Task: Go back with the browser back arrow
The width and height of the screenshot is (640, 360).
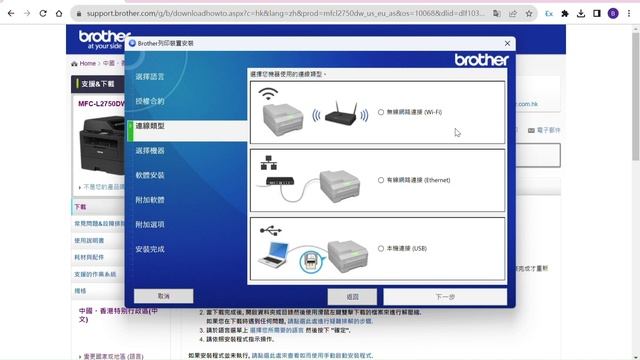Action: click(11, 13)
